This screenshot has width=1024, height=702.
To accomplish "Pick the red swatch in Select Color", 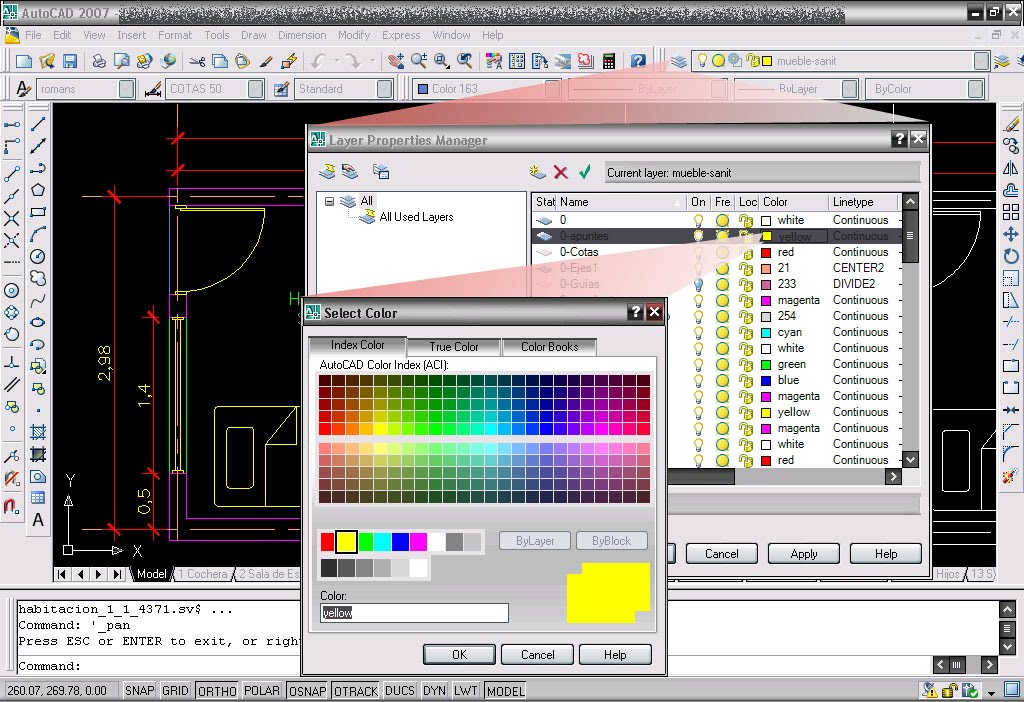I will 324,538.
